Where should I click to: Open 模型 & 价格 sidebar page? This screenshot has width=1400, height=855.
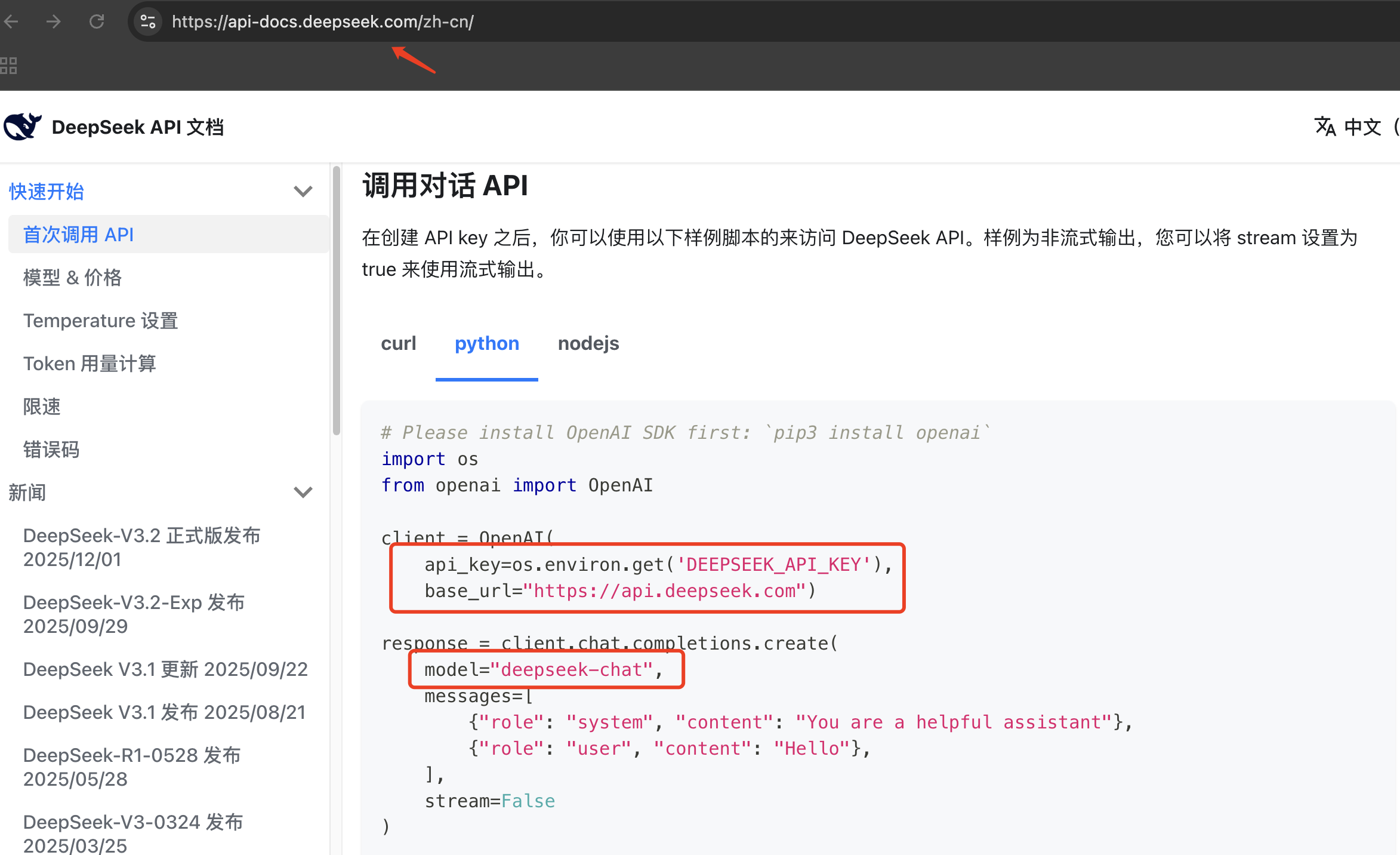[x=72, y=278]
